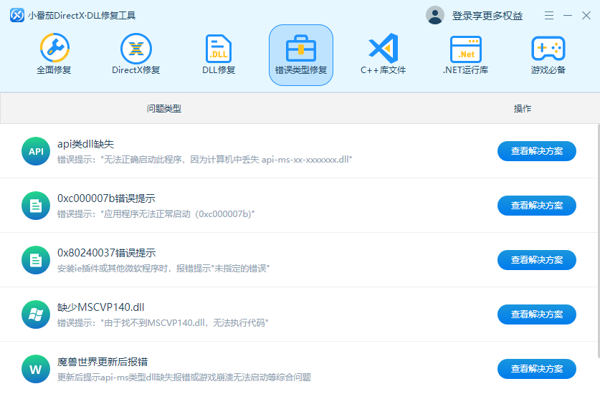The image size is (600, 394).
Task: View solution for 魔兽世界更新后报错
Action: (536, 369)
